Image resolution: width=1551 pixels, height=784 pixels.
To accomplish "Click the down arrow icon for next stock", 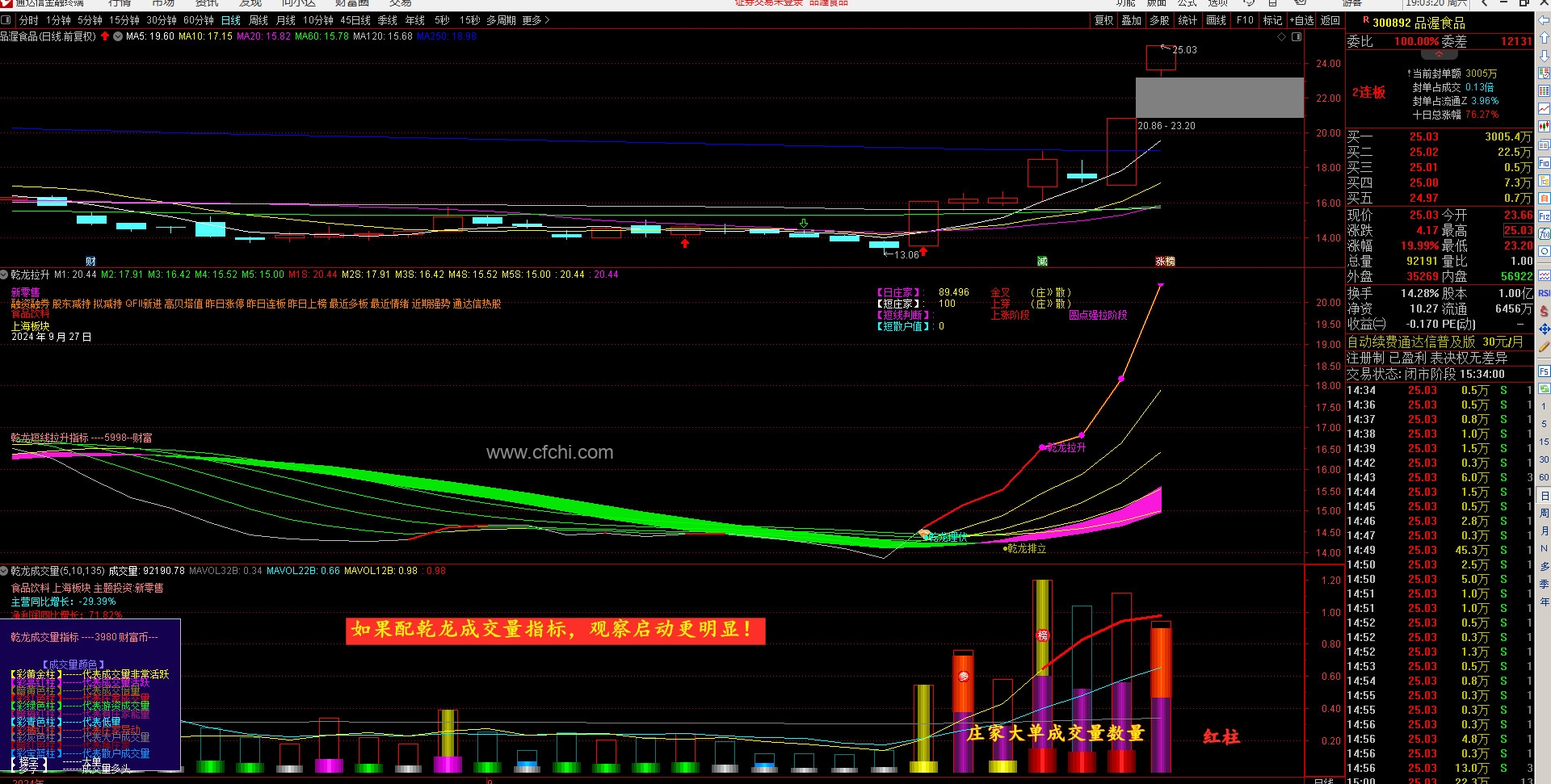I will pyautogui.click(x=1544, y=56).
